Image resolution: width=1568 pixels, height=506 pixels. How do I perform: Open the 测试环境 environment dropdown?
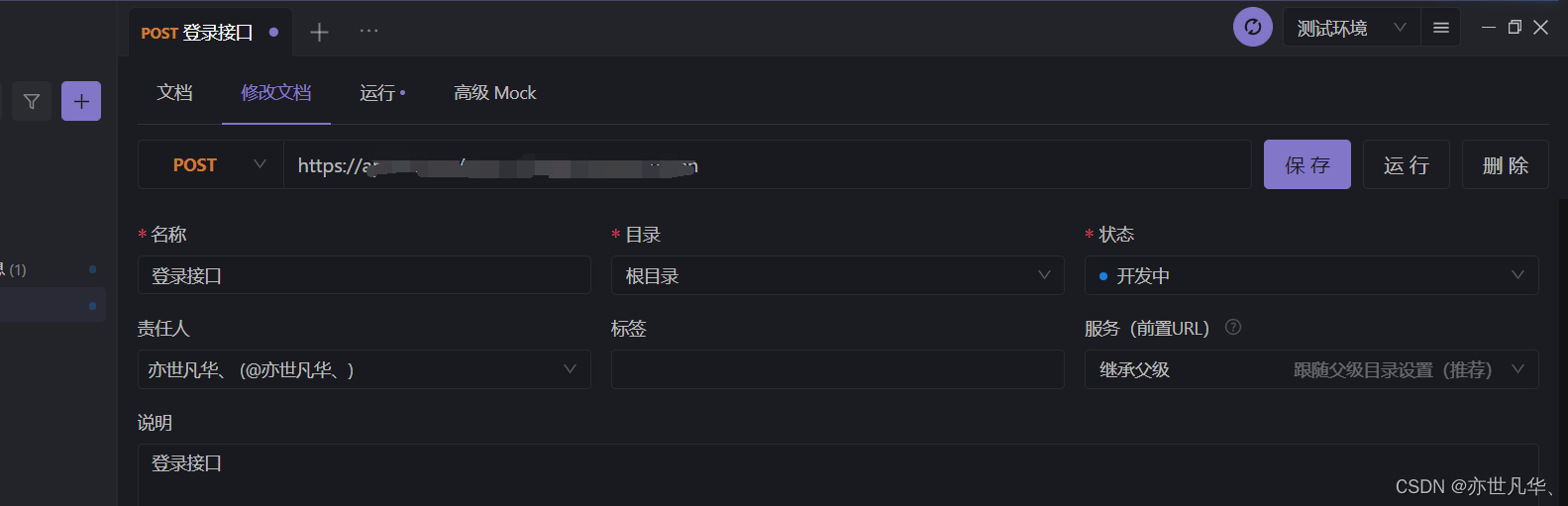coord(1351,28)
